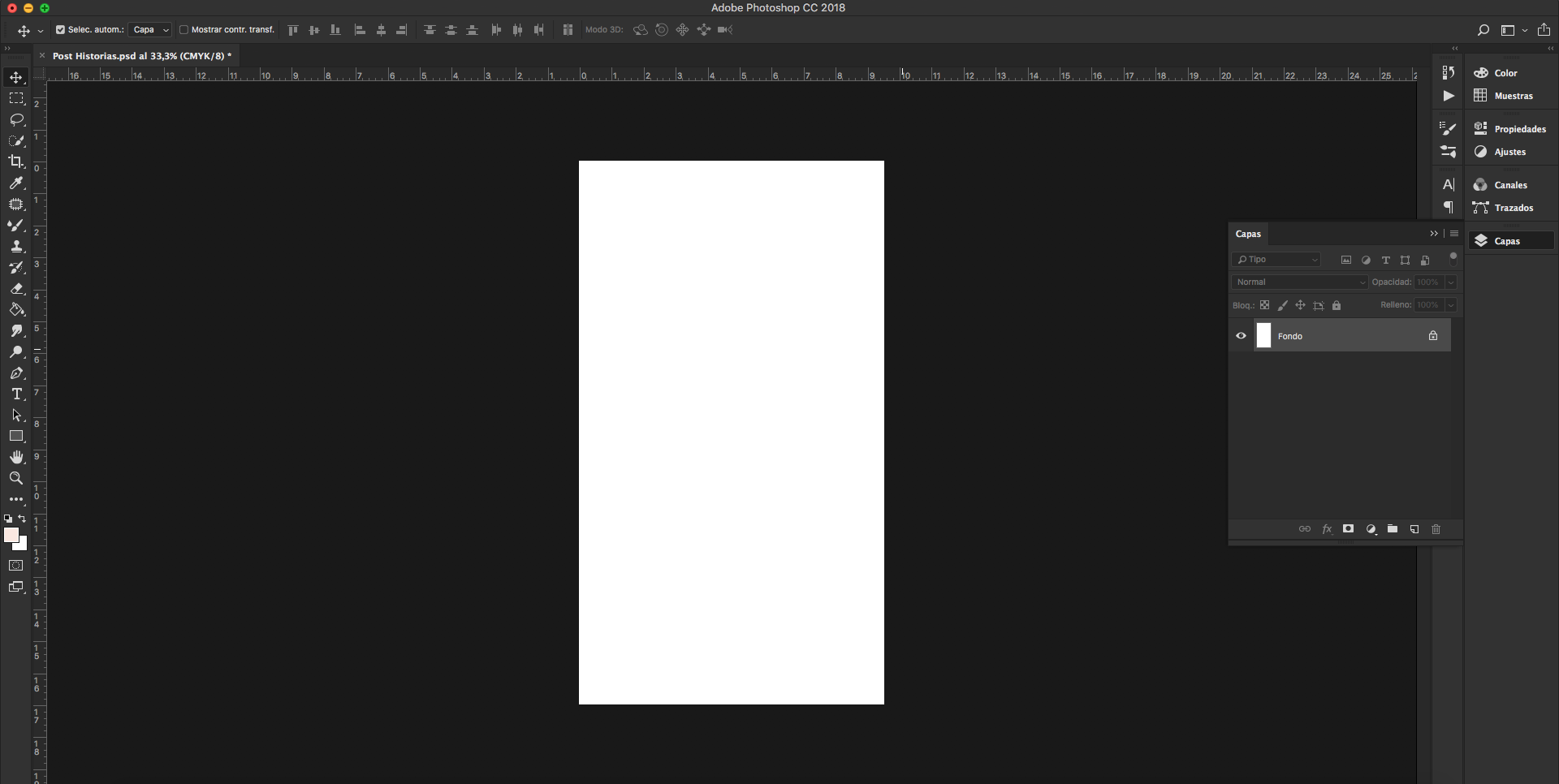1559x784 pixels.
Task: Change the screen mode
Action: 16,588
